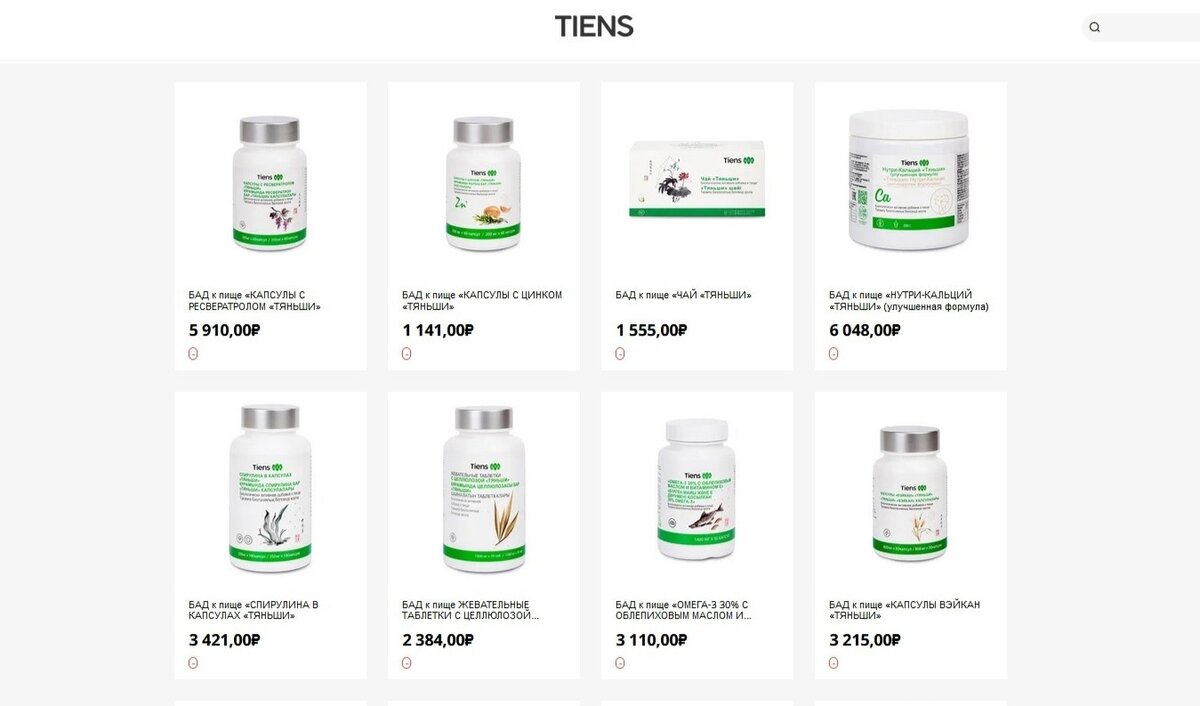The image size is (1200, 706).
Task: Open Nutri-Calcium jar image
Action: 909,179
